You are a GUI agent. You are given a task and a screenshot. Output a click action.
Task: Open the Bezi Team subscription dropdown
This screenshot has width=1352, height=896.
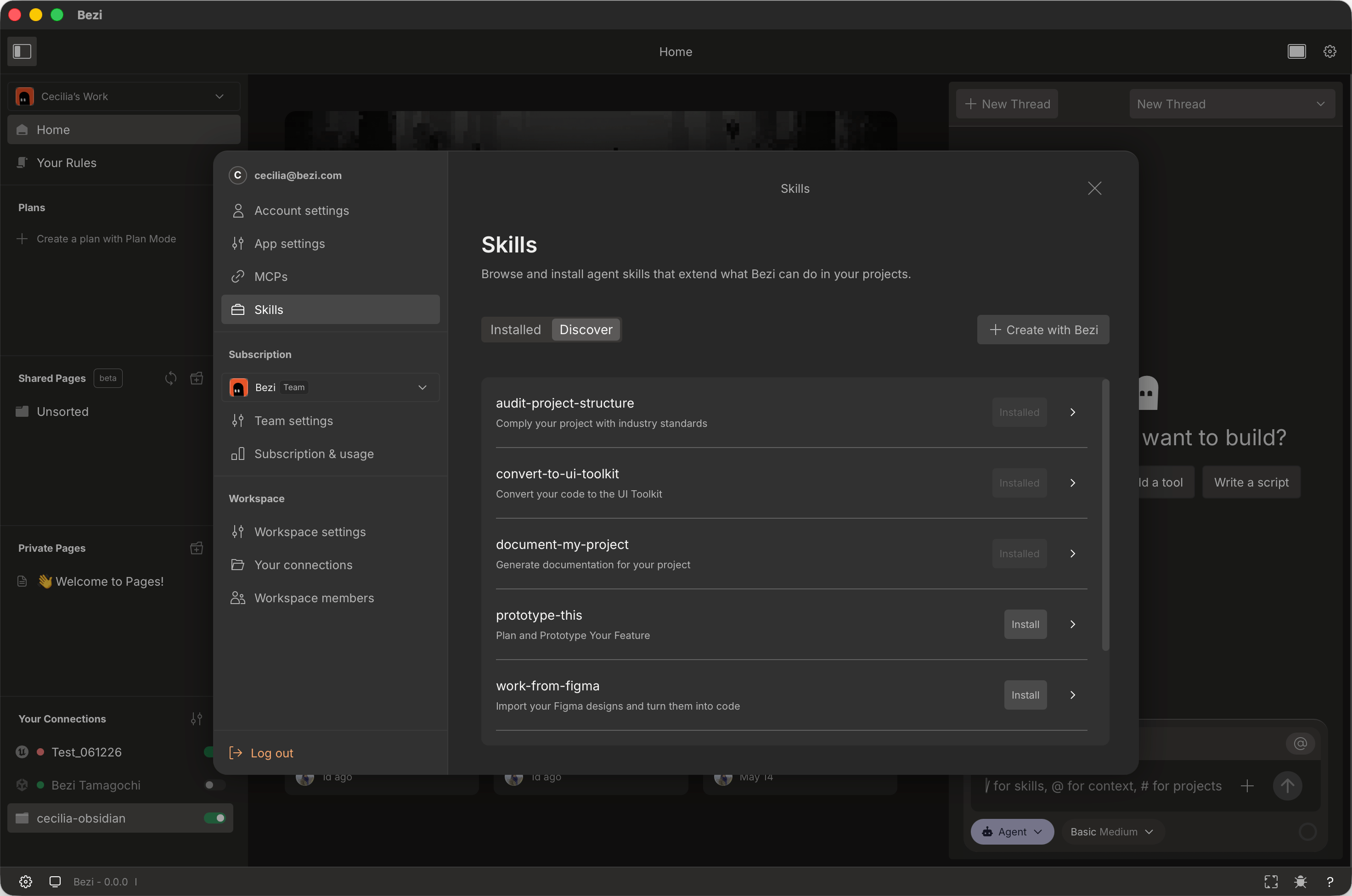331,387
